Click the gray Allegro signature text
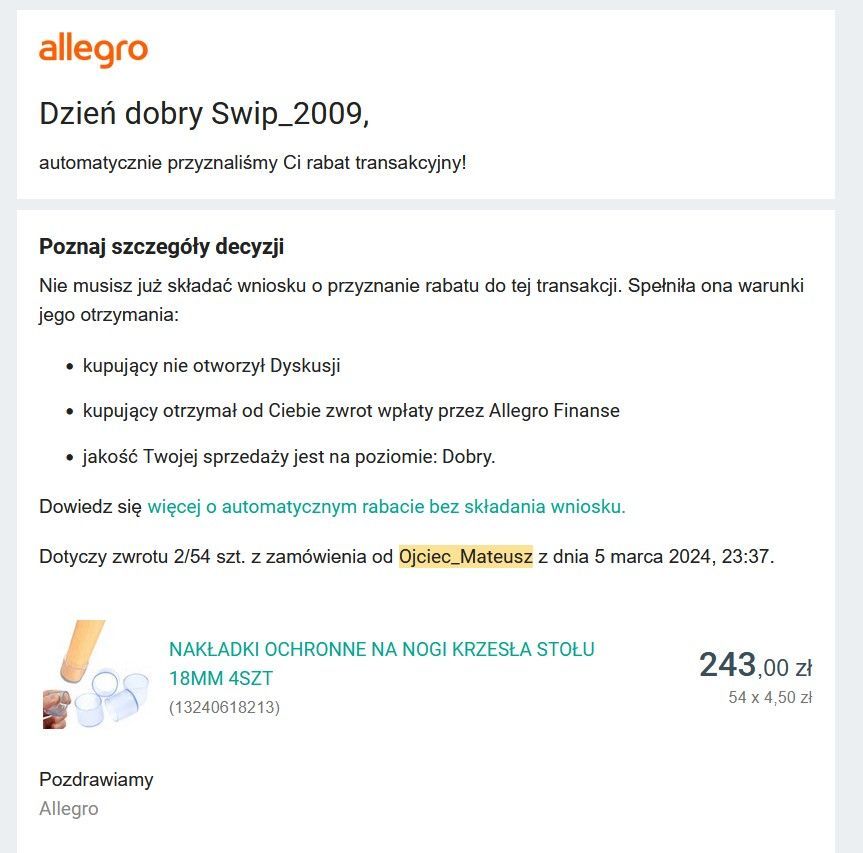 [69, 808]
